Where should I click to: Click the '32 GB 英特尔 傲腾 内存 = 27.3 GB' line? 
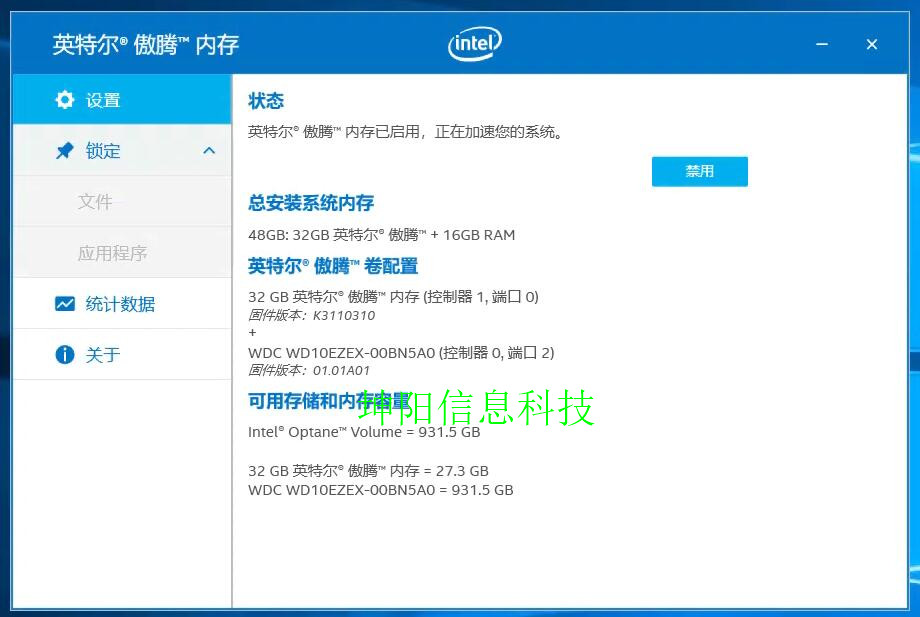(x=368, y=471)
